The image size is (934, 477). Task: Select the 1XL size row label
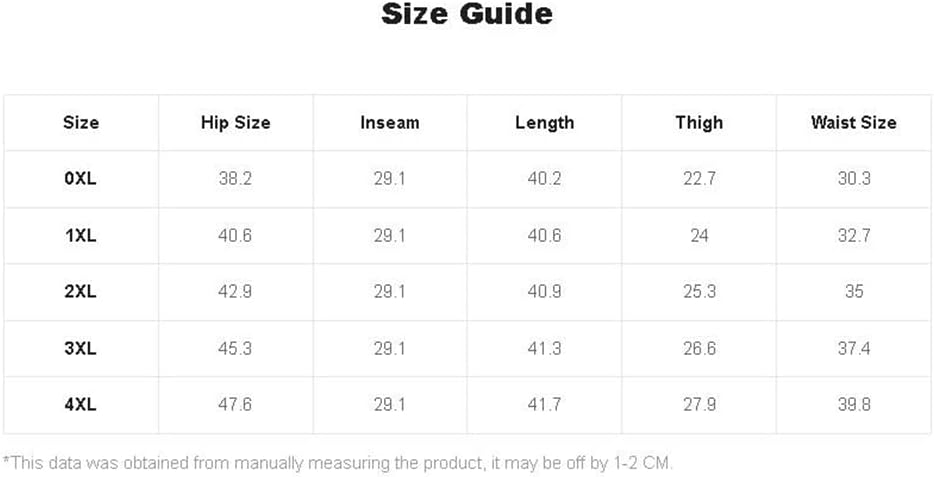point(81,235)
